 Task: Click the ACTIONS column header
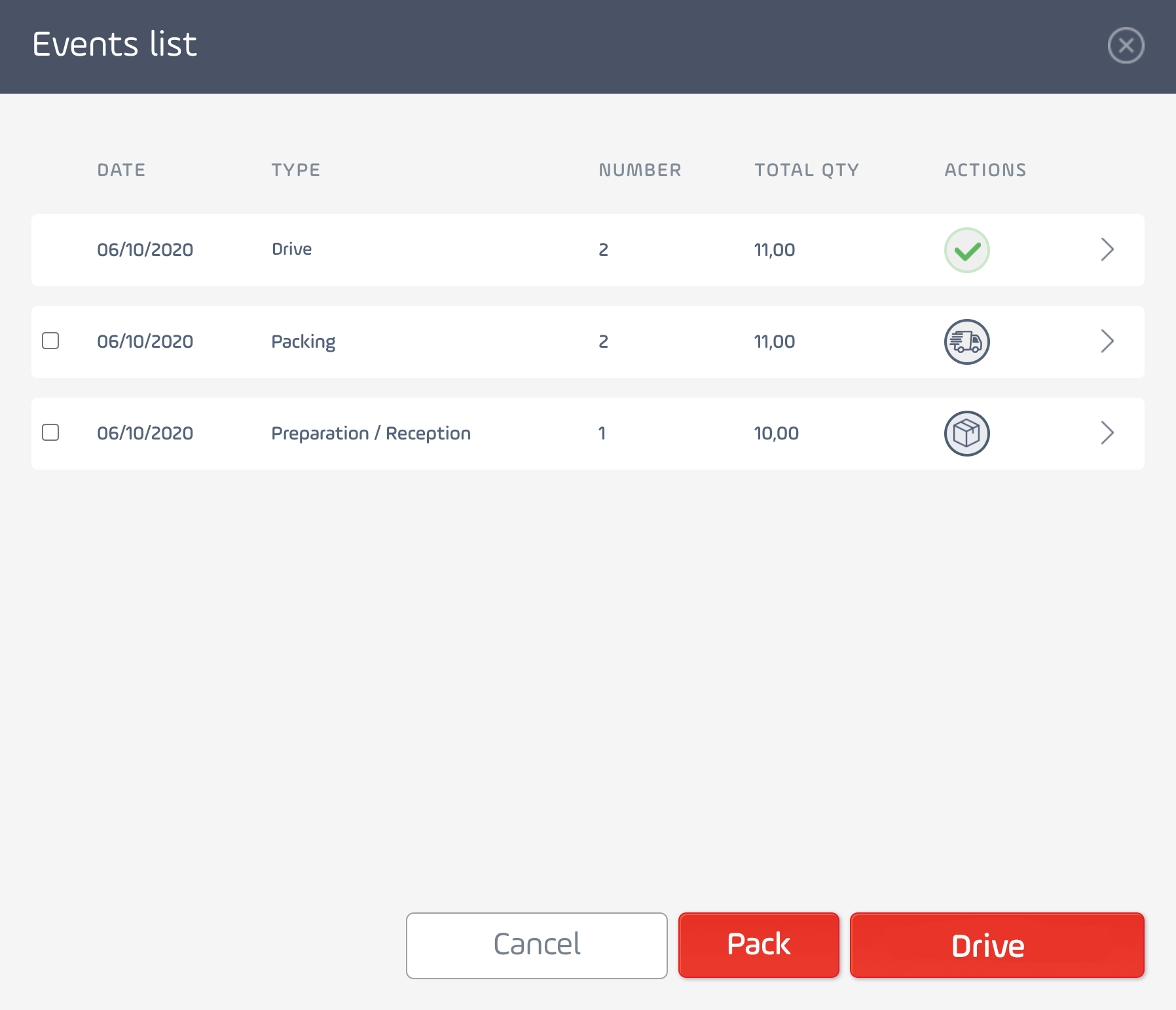pyautogui.click(x=985, y=170)
